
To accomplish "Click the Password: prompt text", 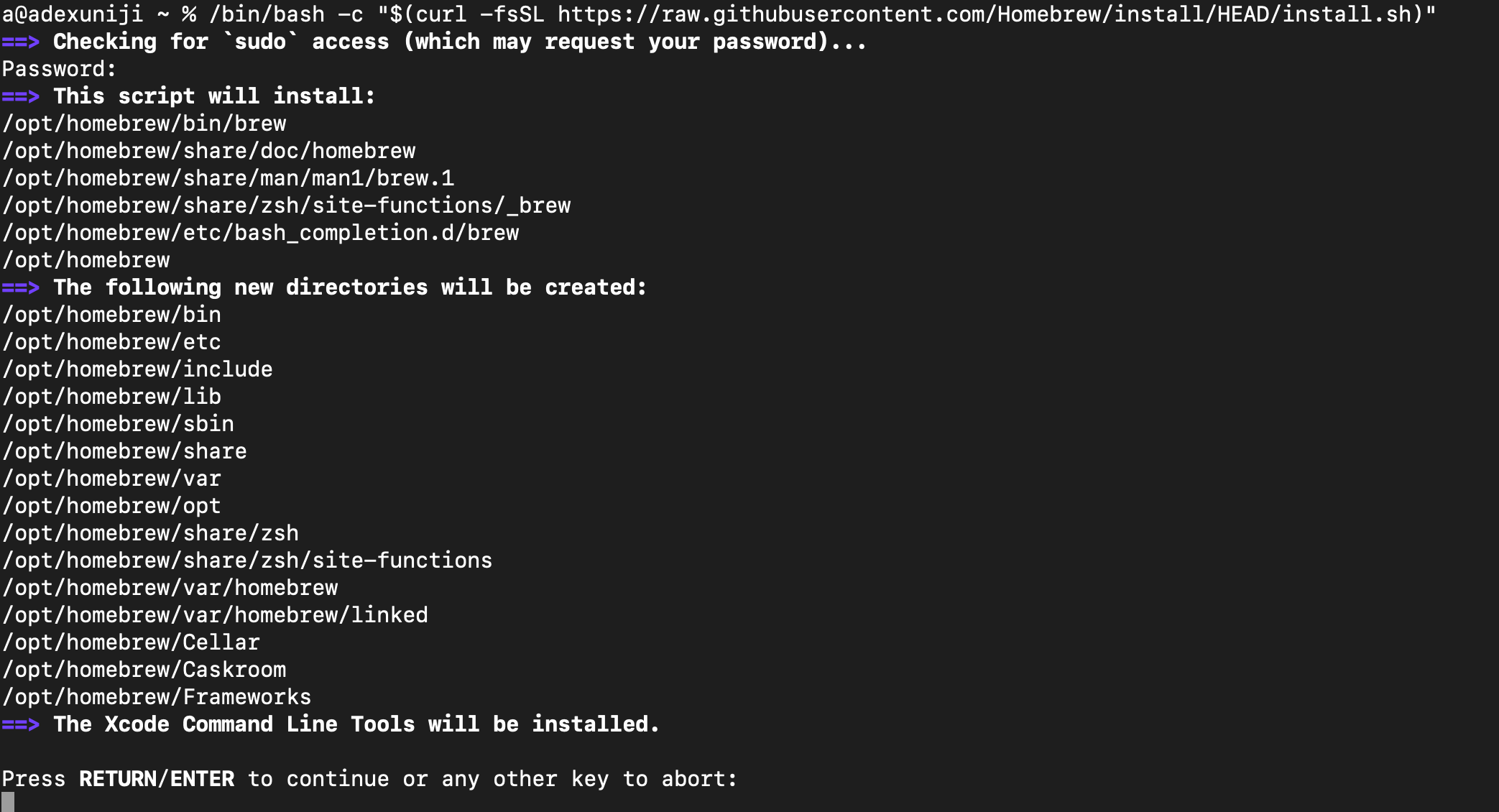I will 59,69.
